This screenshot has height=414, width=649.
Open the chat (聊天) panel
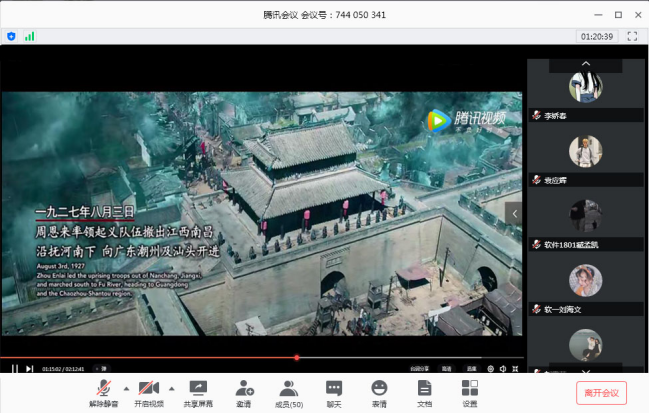click(x=334, y=391)
